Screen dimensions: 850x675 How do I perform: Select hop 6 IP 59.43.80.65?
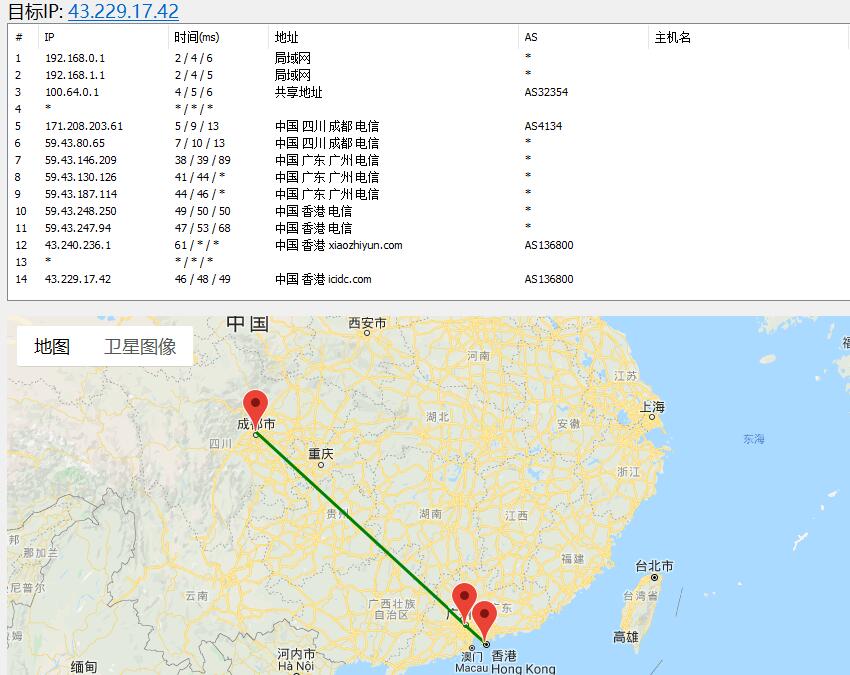[x=75, y=143]
